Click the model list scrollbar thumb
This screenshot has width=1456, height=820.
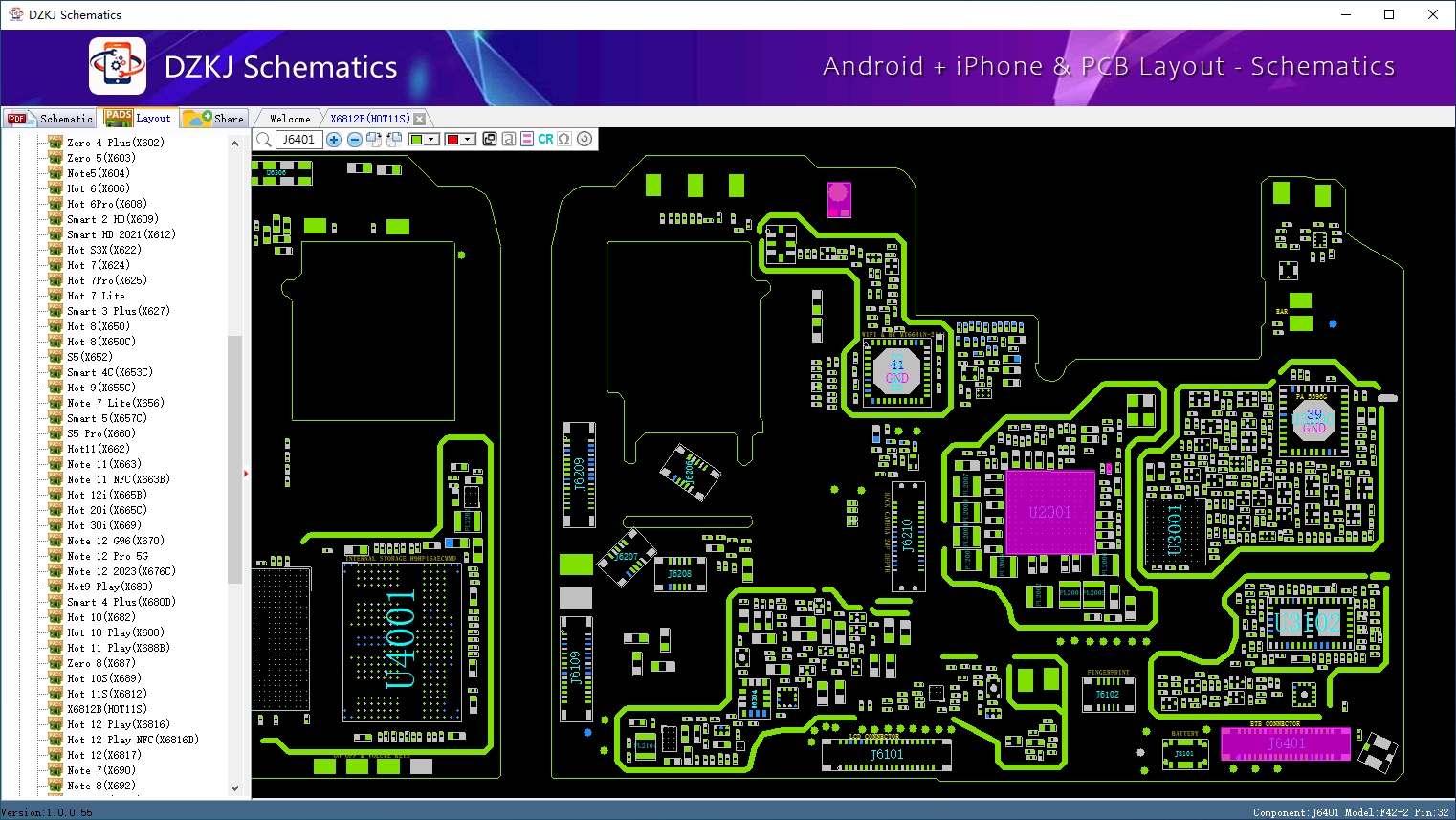(235, 459)
